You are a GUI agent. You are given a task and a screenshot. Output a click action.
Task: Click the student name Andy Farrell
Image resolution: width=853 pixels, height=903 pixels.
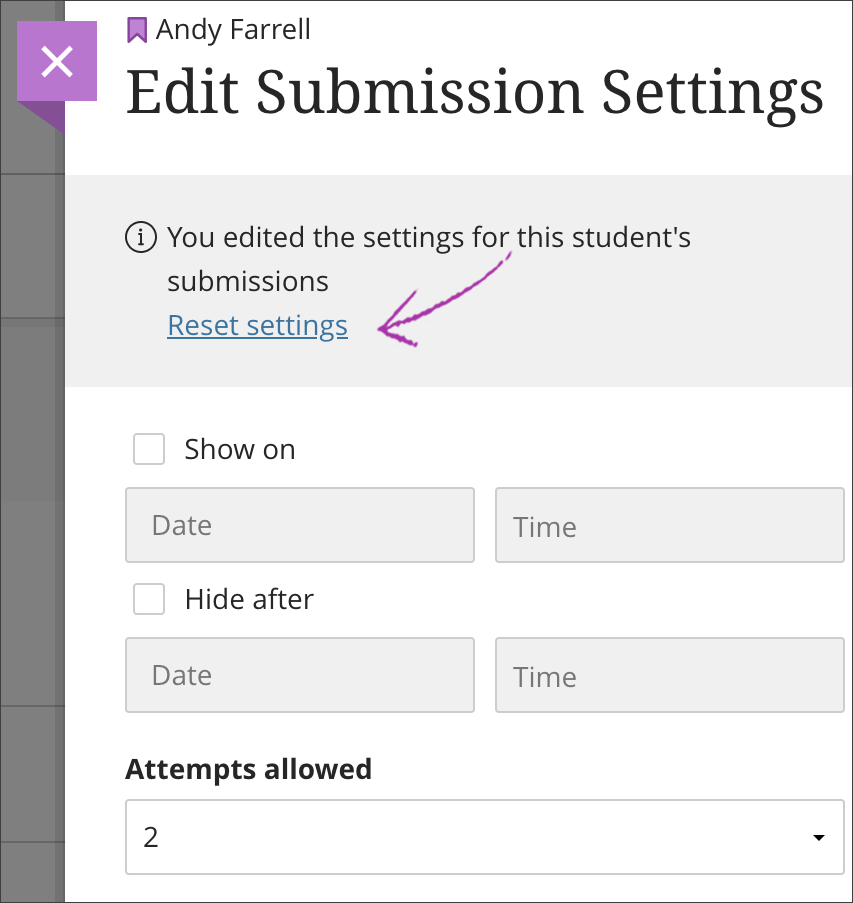[233, 30]
